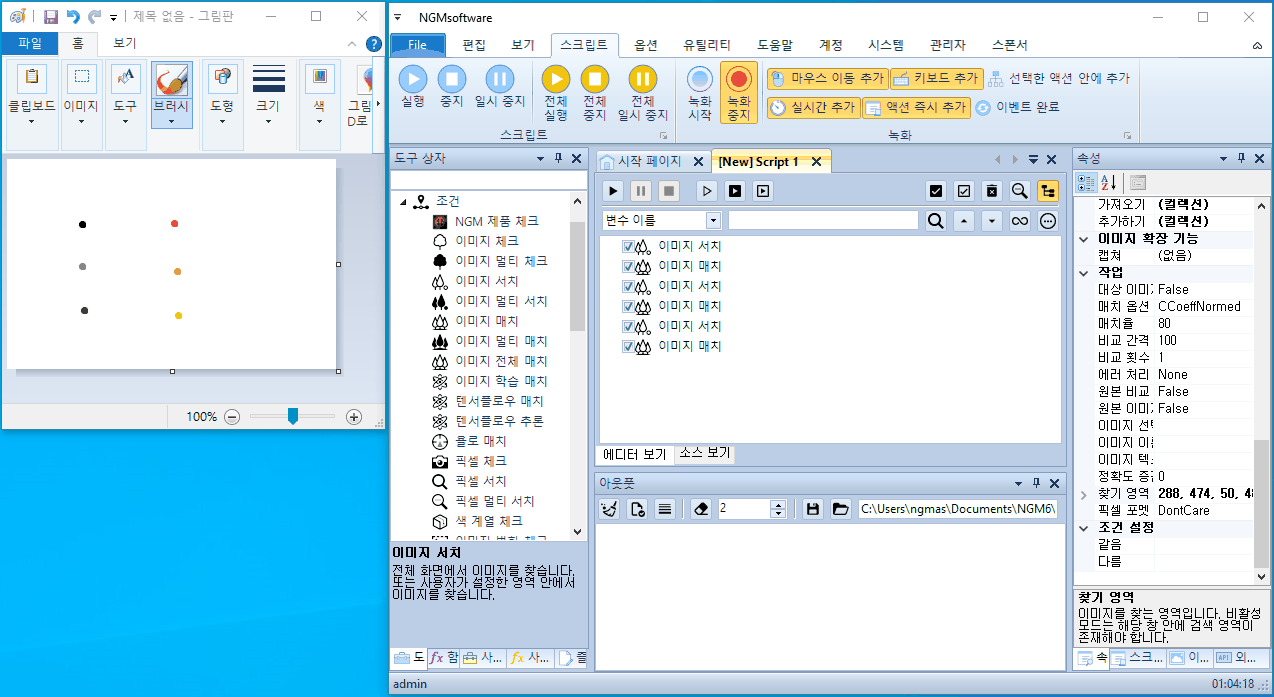Click the solid play icon in script editor toolbar

point(614,190)
